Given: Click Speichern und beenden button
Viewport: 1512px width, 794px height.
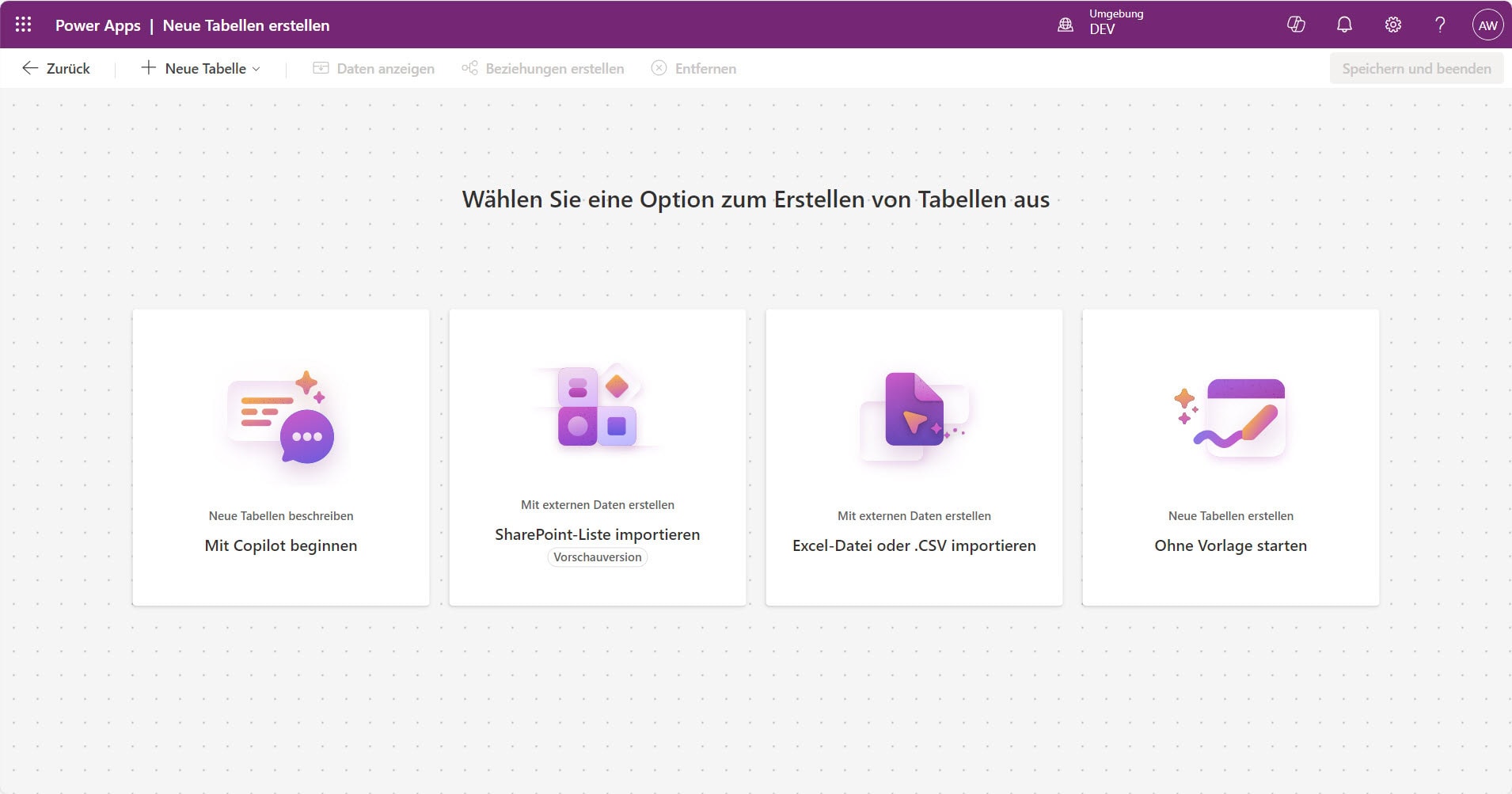Looking at the screenshot, I should click(x=1416, y=68).
